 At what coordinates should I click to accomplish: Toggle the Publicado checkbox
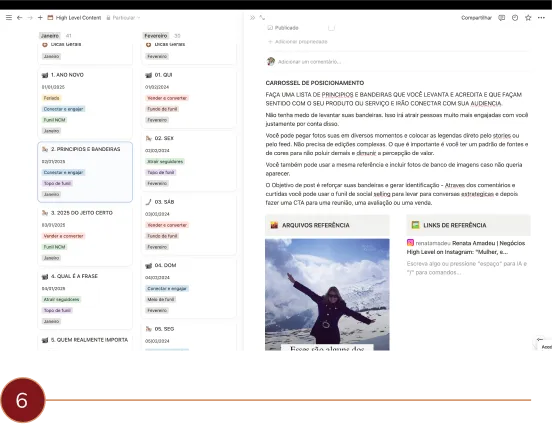click(x=331, y=28)
